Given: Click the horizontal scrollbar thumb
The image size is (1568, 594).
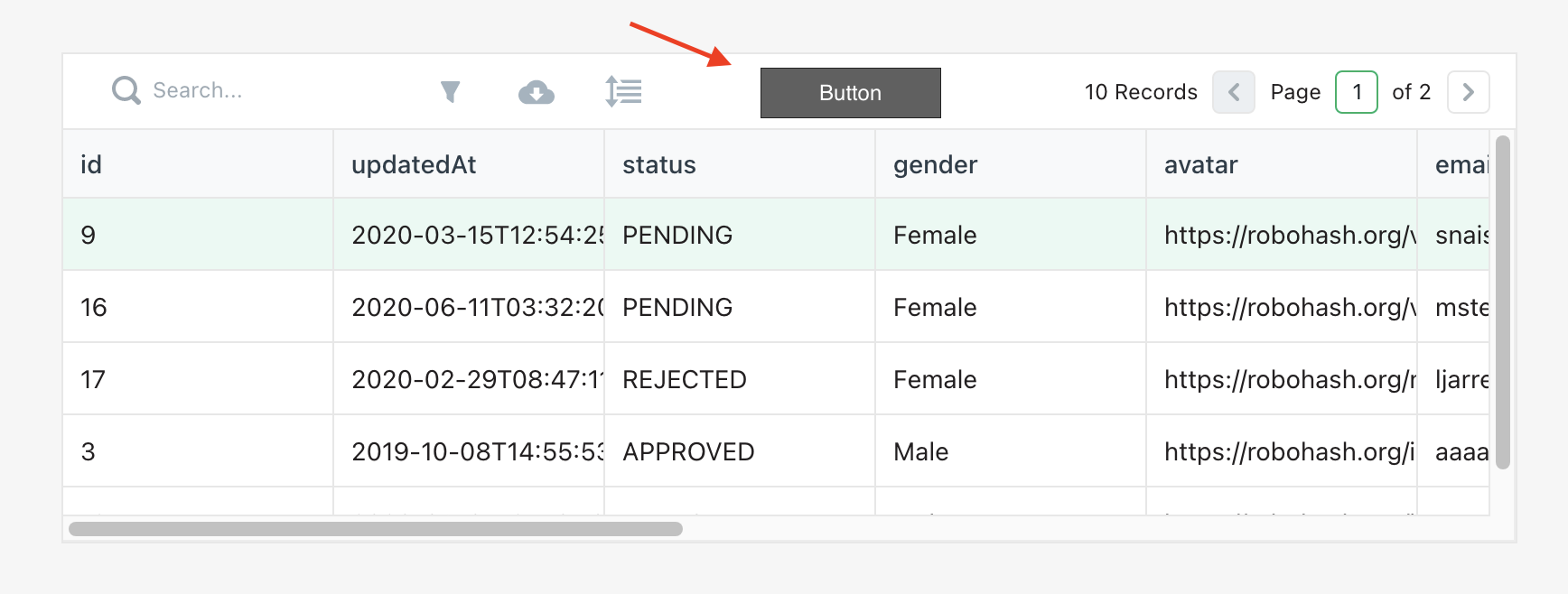Looking at the screenshot, I should 379,530.
